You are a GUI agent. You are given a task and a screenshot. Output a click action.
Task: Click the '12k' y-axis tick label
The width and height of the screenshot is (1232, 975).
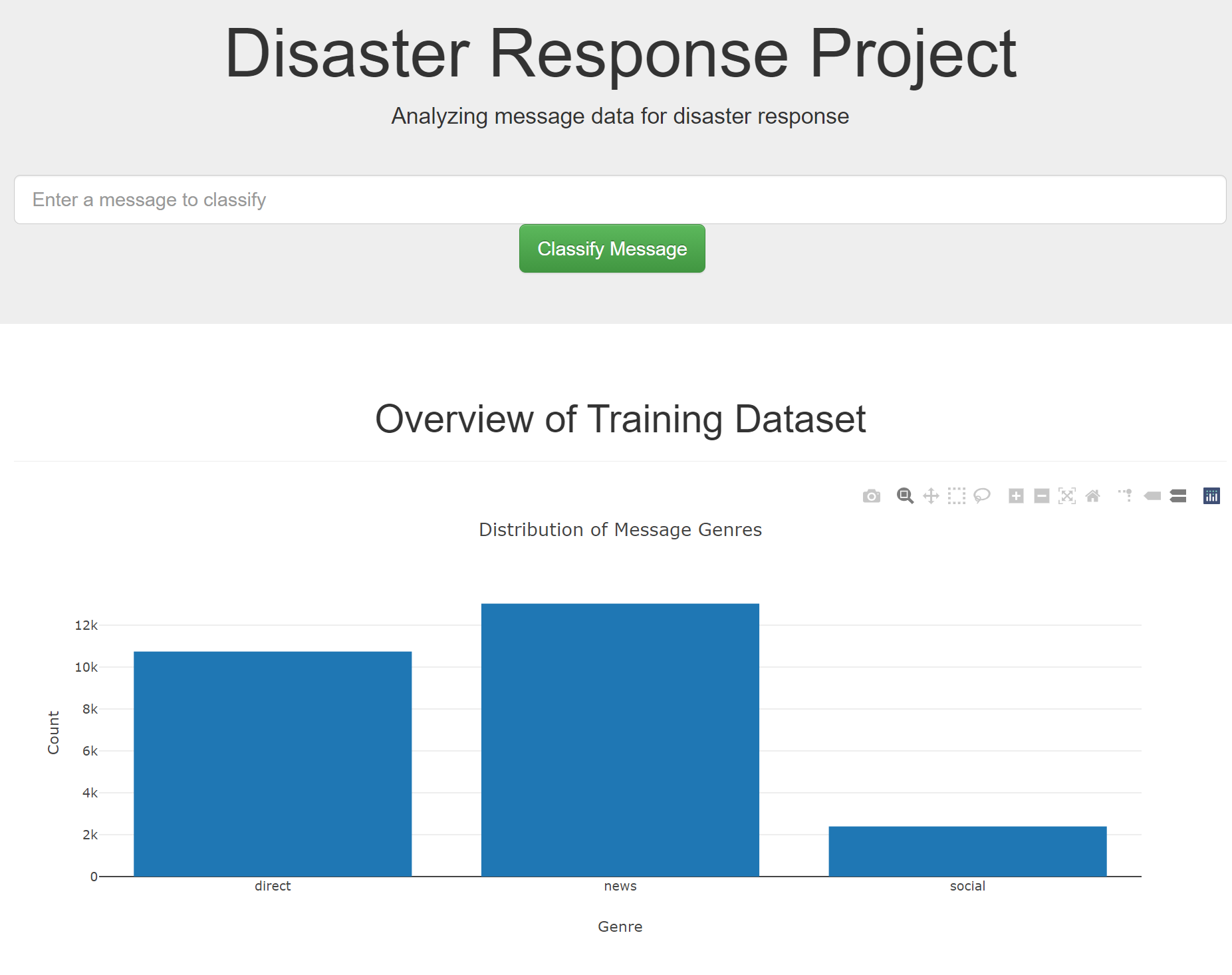click(x=86, y=625)
